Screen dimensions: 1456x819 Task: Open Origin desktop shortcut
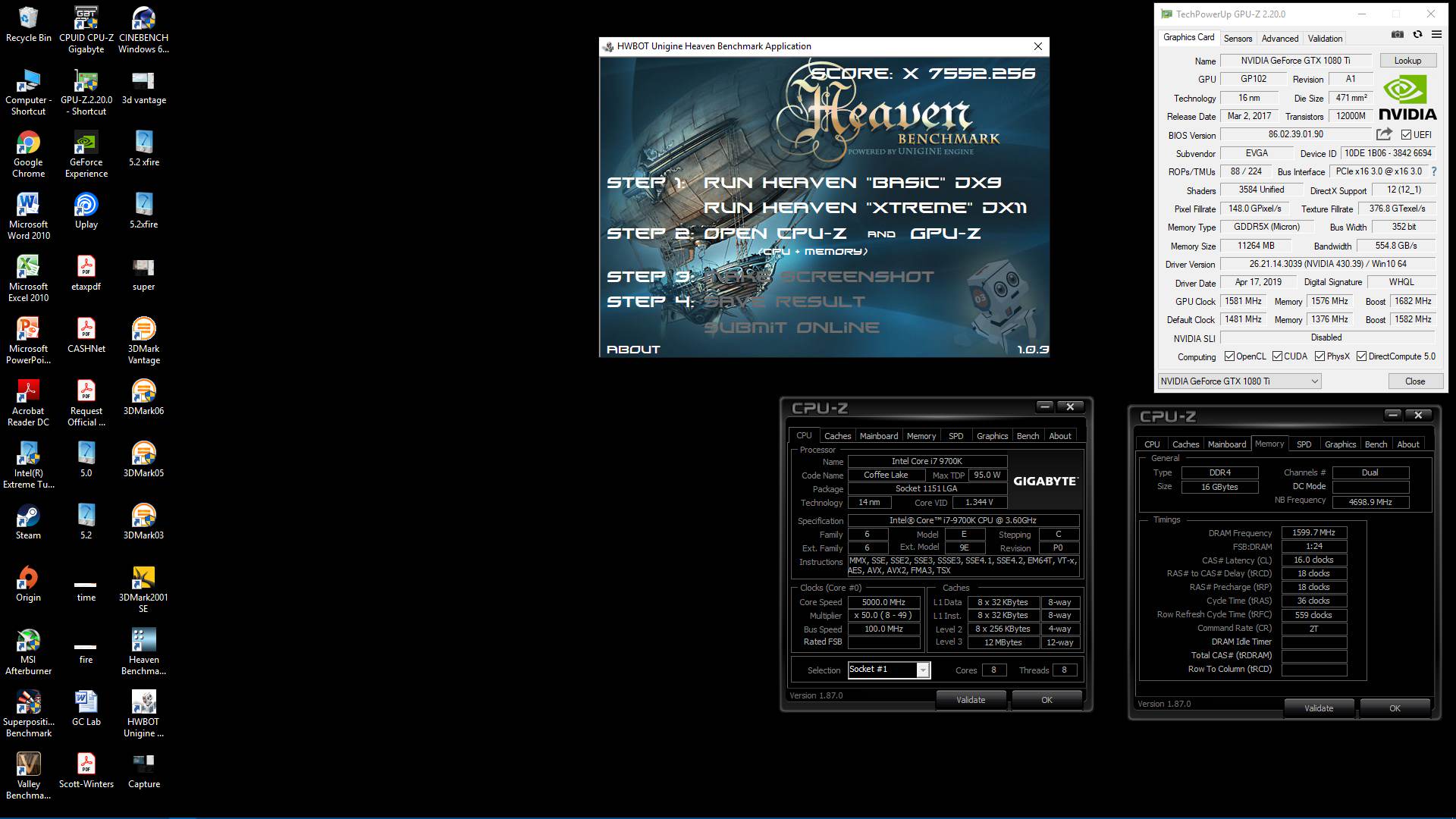coord(28,584)
